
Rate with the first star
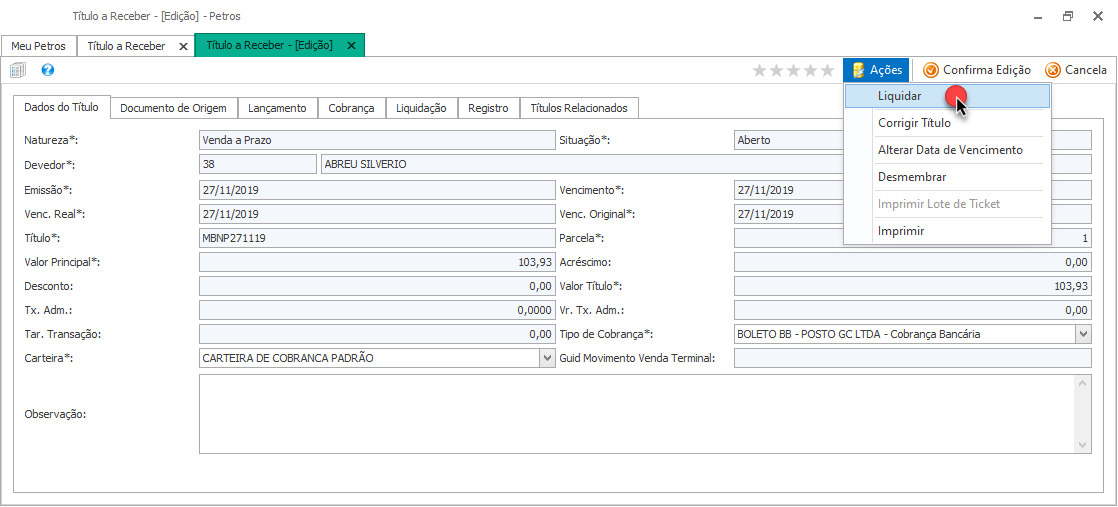coord(759,70)
